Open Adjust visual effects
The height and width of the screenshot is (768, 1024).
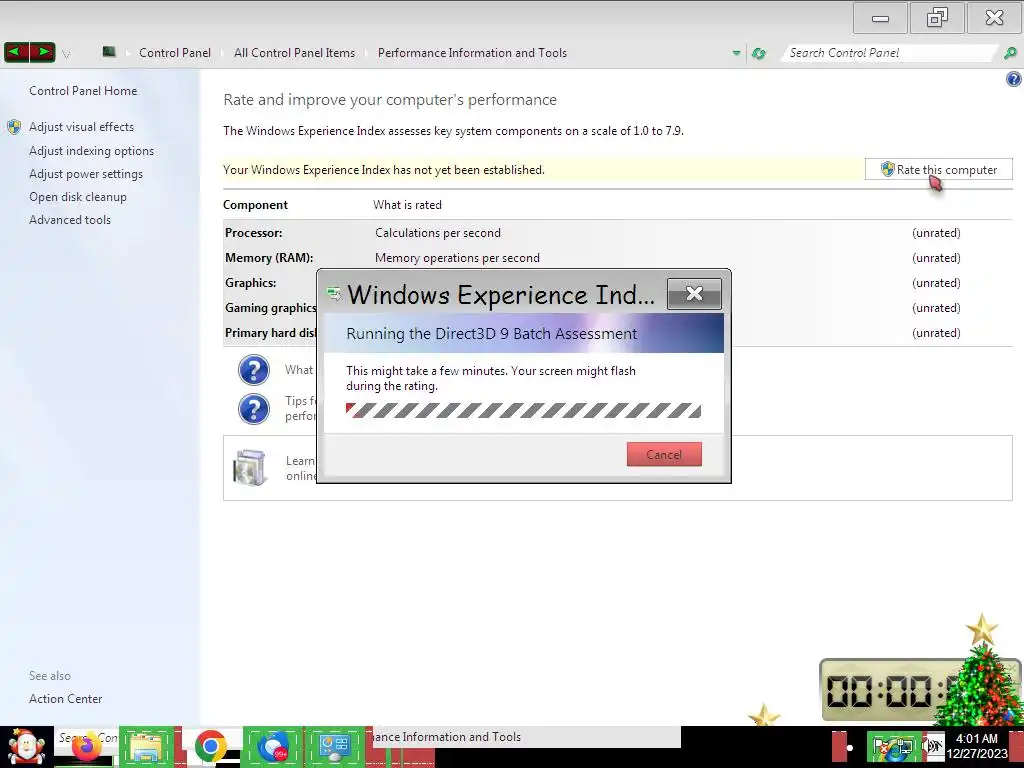click(81, 127)
